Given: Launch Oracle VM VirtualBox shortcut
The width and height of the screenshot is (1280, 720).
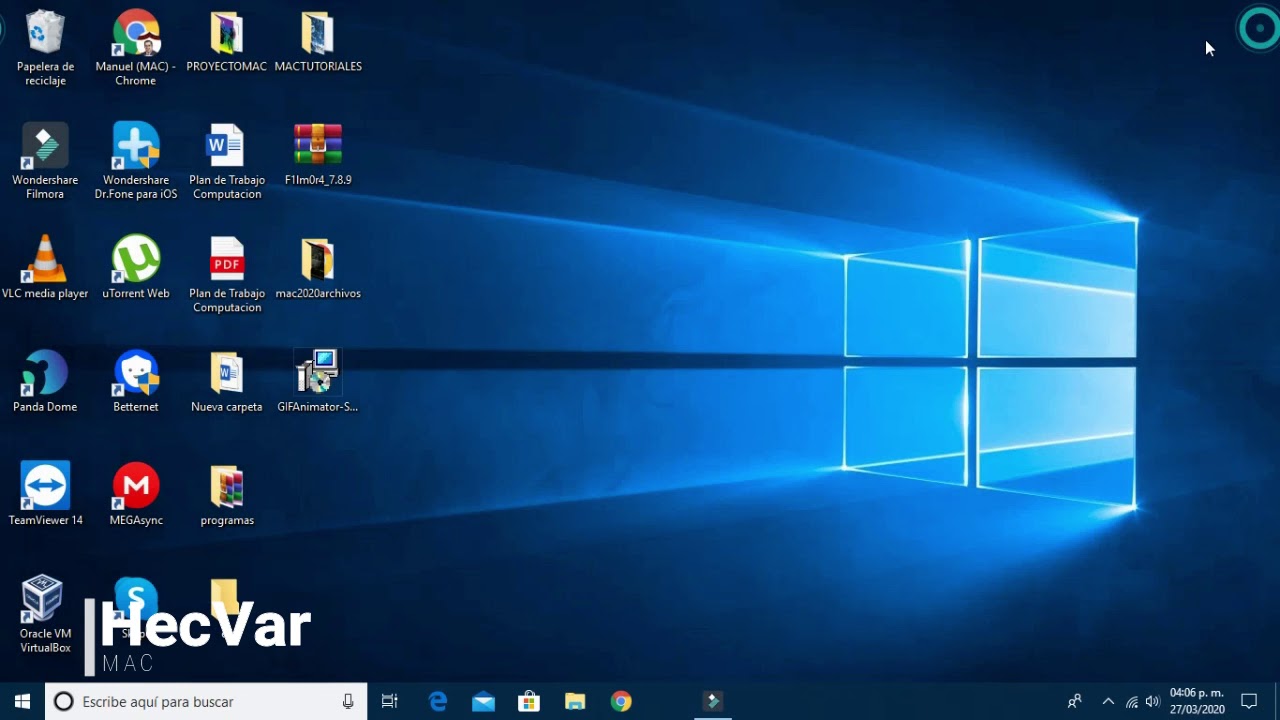Looking at the screenshot, I should (45, 614).
